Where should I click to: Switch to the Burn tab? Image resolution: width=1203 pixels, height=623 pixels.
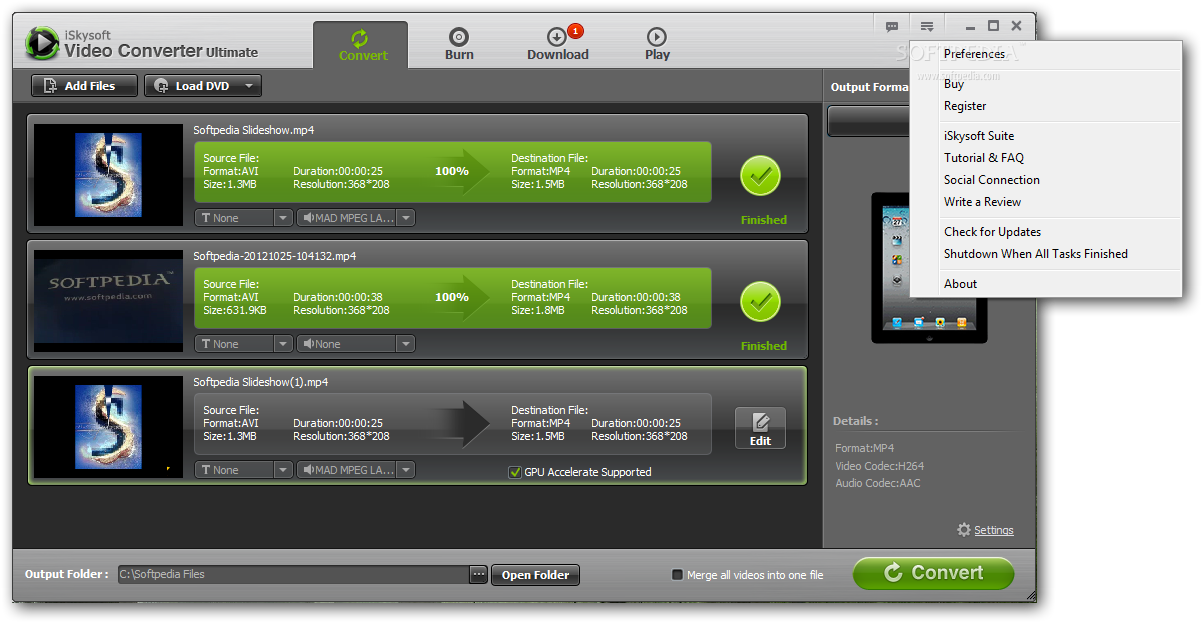coord(459,45)
